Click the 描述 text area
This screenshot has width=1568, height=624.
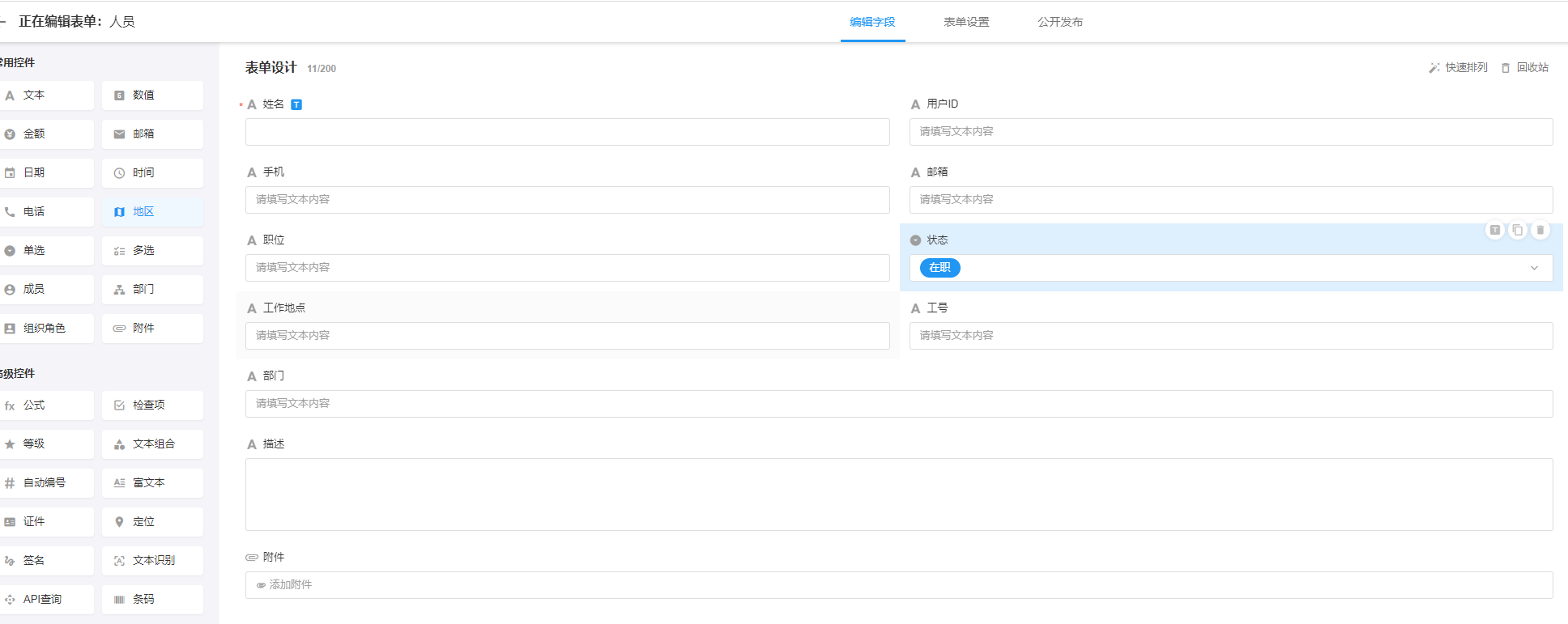[x=898, y=495]
